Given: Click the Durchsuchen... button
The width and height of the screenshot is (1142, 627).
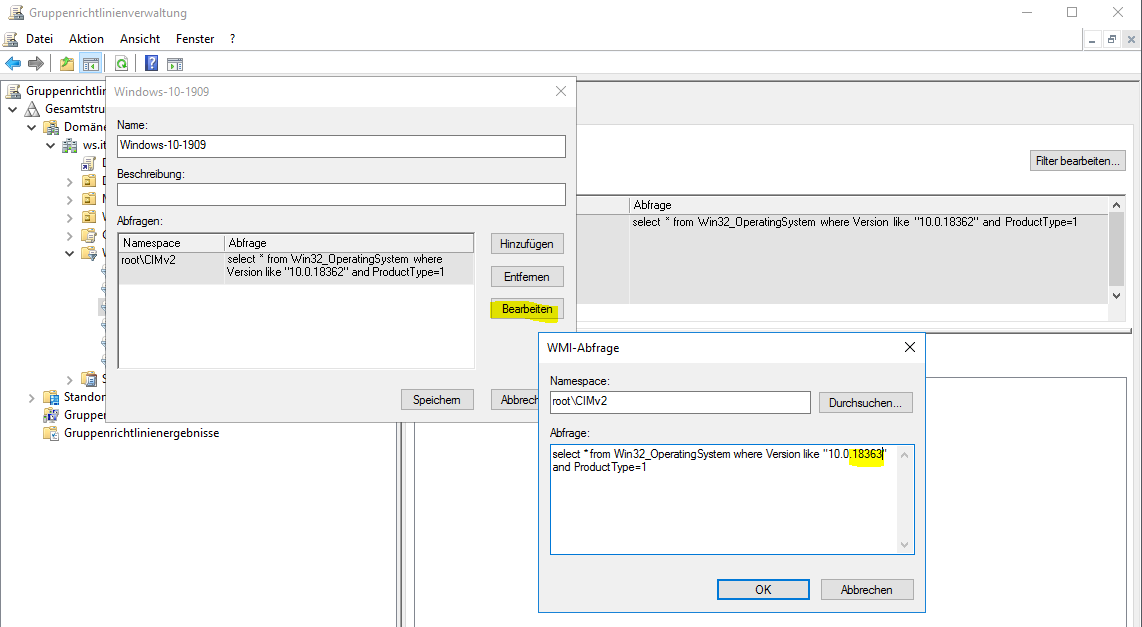Looking at the screenshot, I should pyautogui.click(x=865, y=403).
